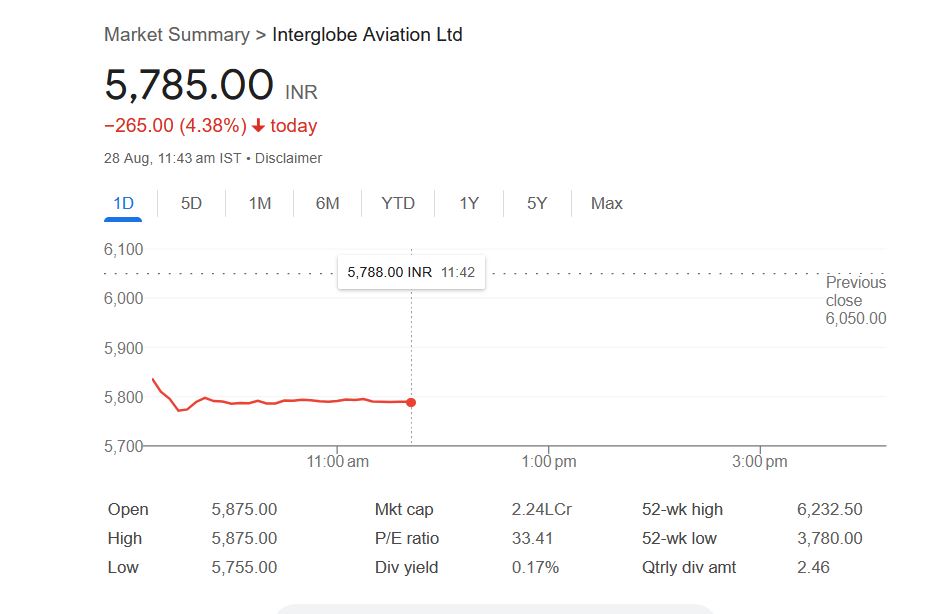Show the Max range chart
Image resolution: width=932 pixels, height=614 pixels.
606,203
